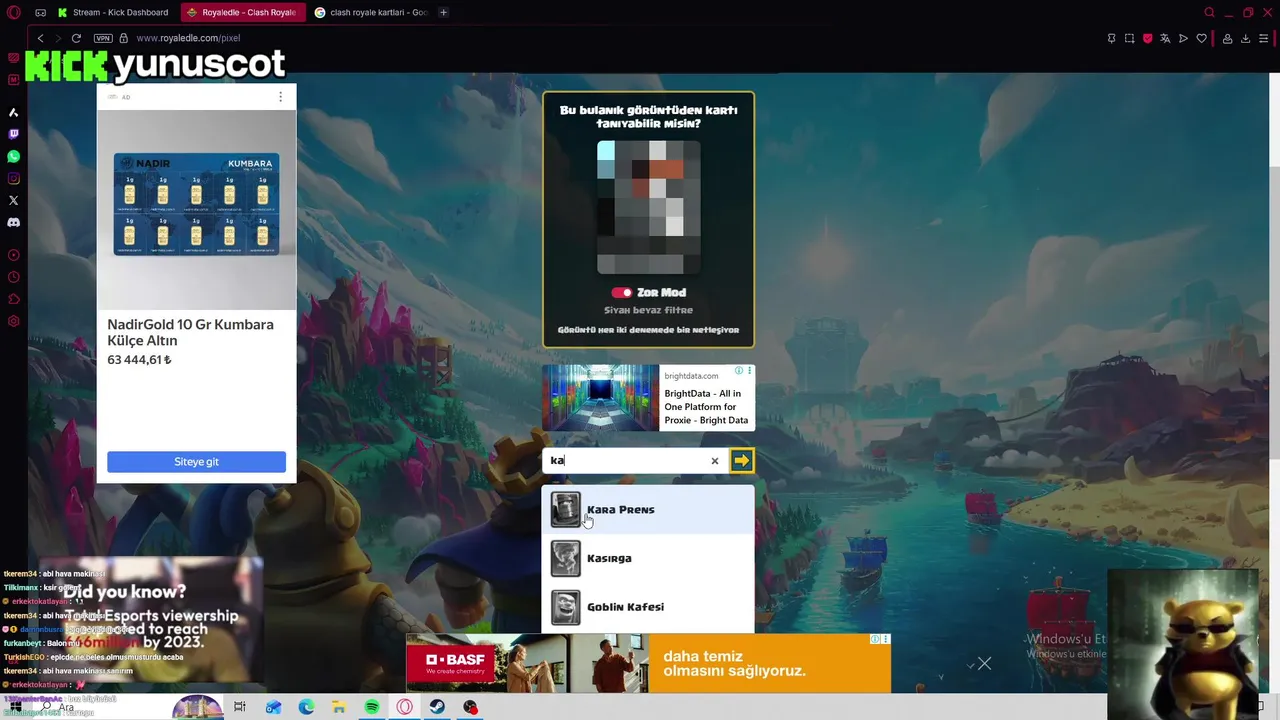1280x720 pixels.
Task: Open Easy Setup menu icon
Action: click(1263, 38)
